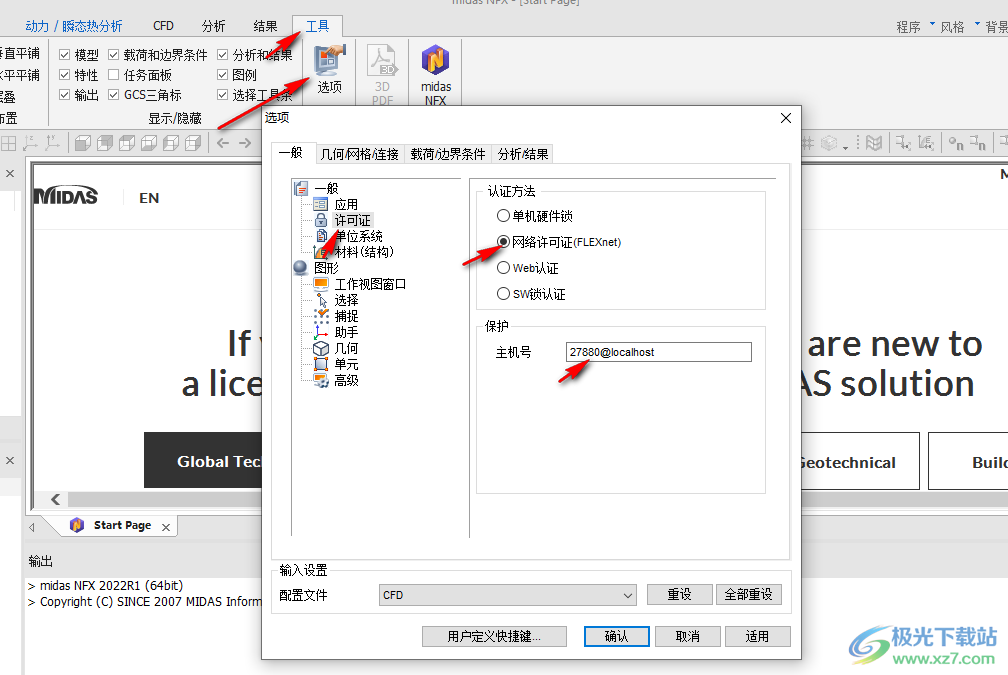Click the left arrow back toolbar icon
Image resolution: width=1008 pixels, height=675 pixels.
[223, 143]
